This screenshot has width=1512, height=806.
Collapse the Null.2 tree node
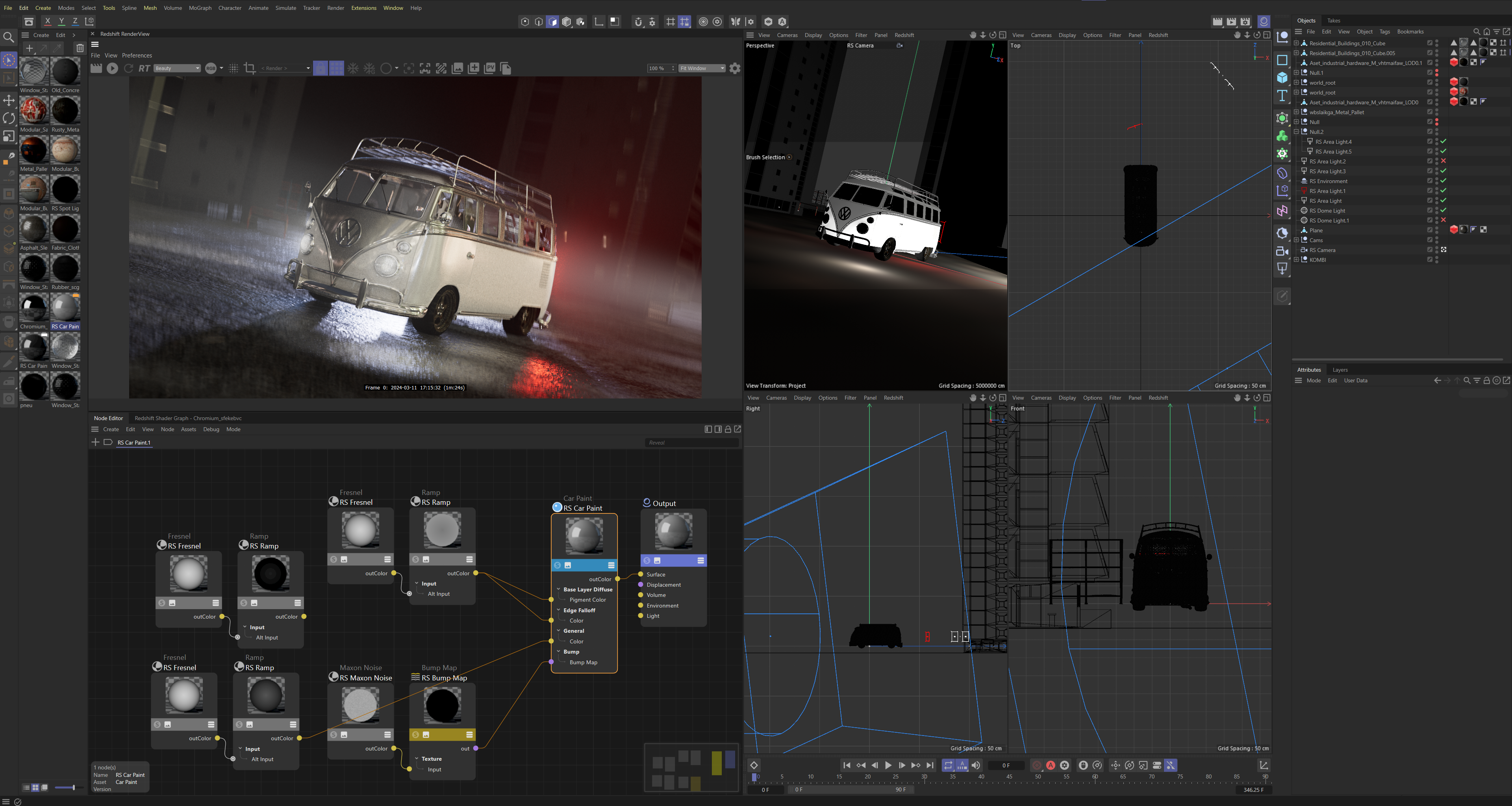point(1296,132)
